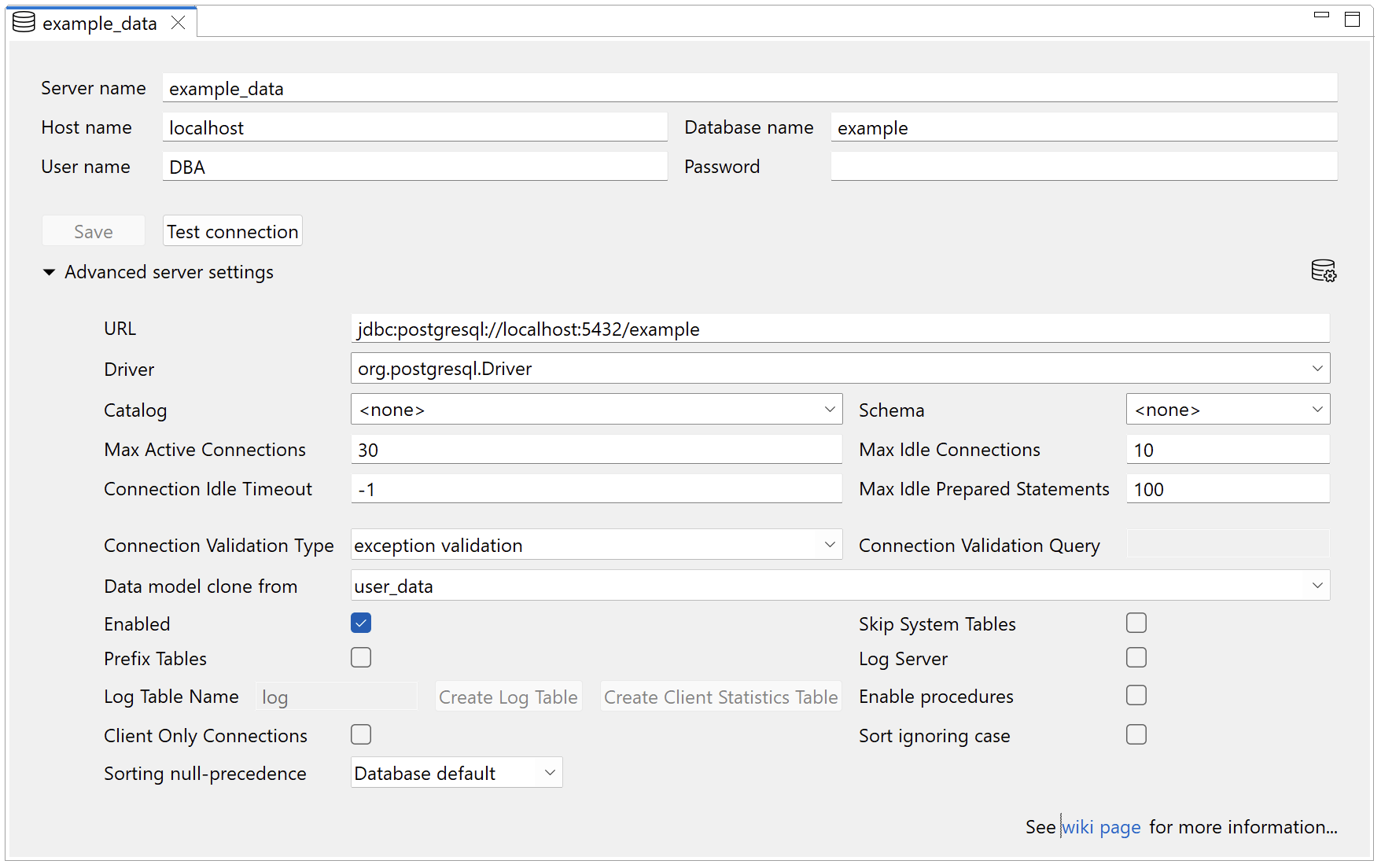Enable the Prefix Tables checkbox
Screen dimensions: 1381x868
point(361,658)
